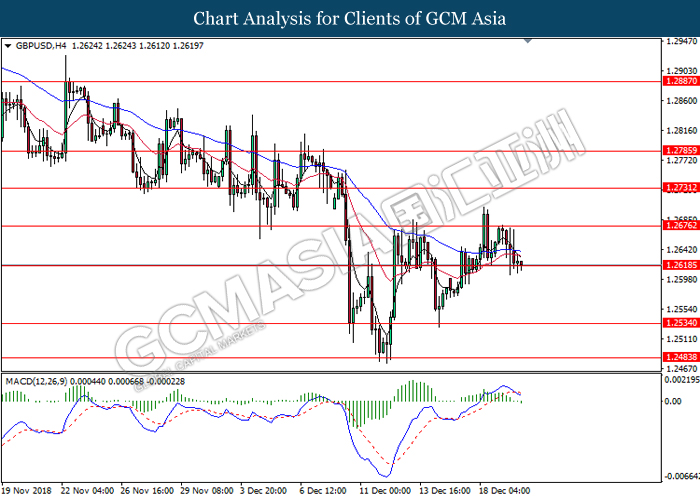Select the 1.25340 red price label
Image resolution: width=700 pixels, height=500 pixels.
coord(680,323)
